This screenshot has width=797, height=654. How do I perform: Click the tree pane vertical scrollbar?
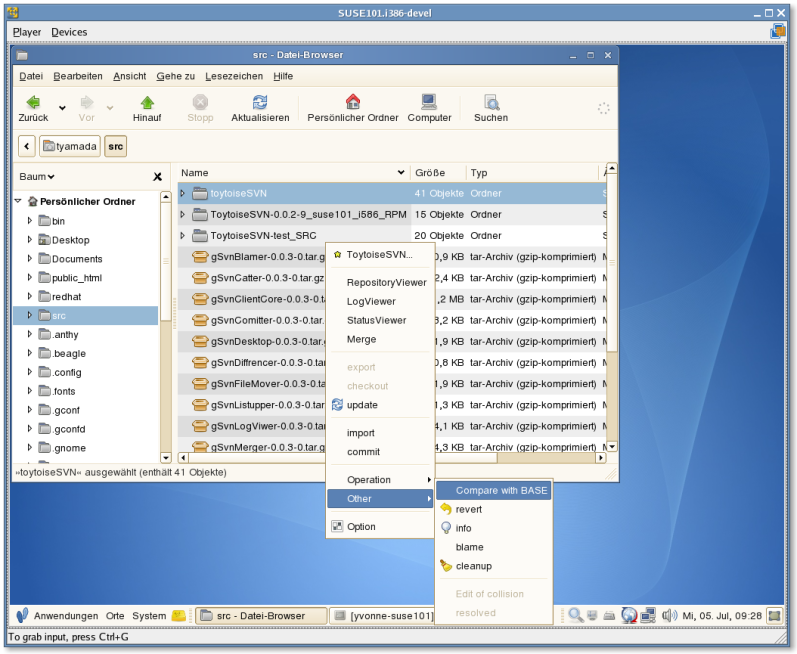pos(166,327)
